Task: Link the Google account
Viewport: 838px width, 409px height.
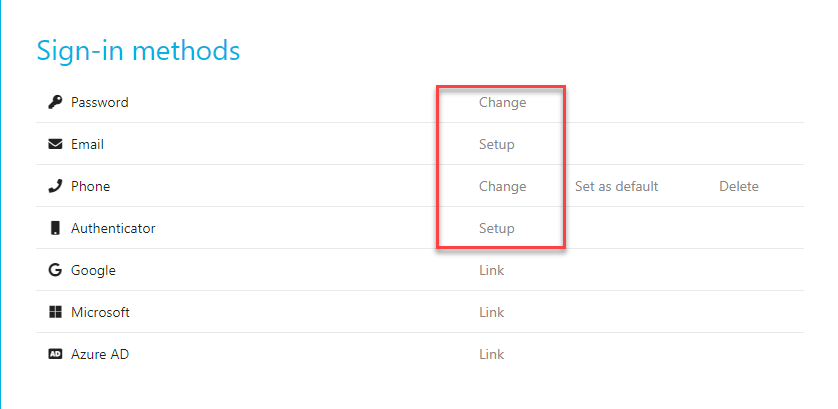Action: [x=491, y=270]
